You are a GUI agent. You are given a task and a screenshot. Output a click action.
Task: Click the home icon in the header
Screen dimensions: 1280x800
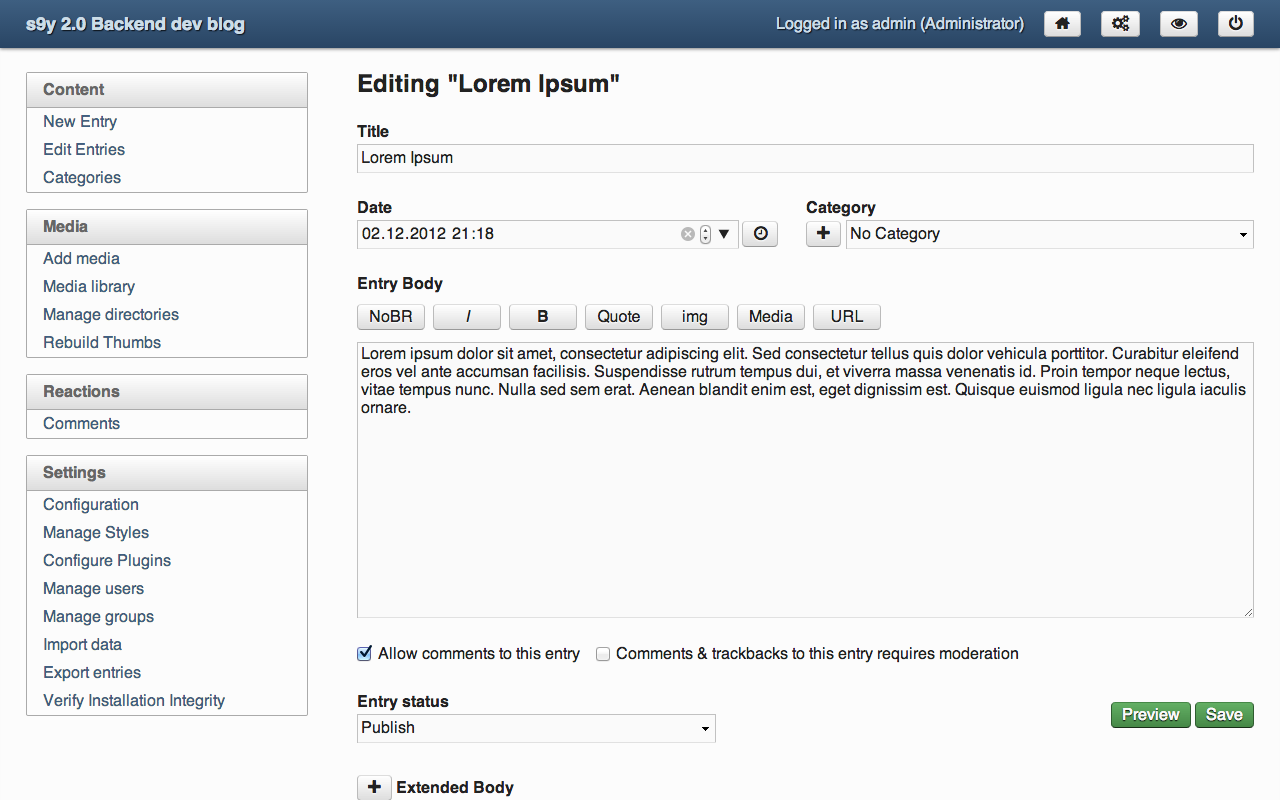coord(1062,24)
